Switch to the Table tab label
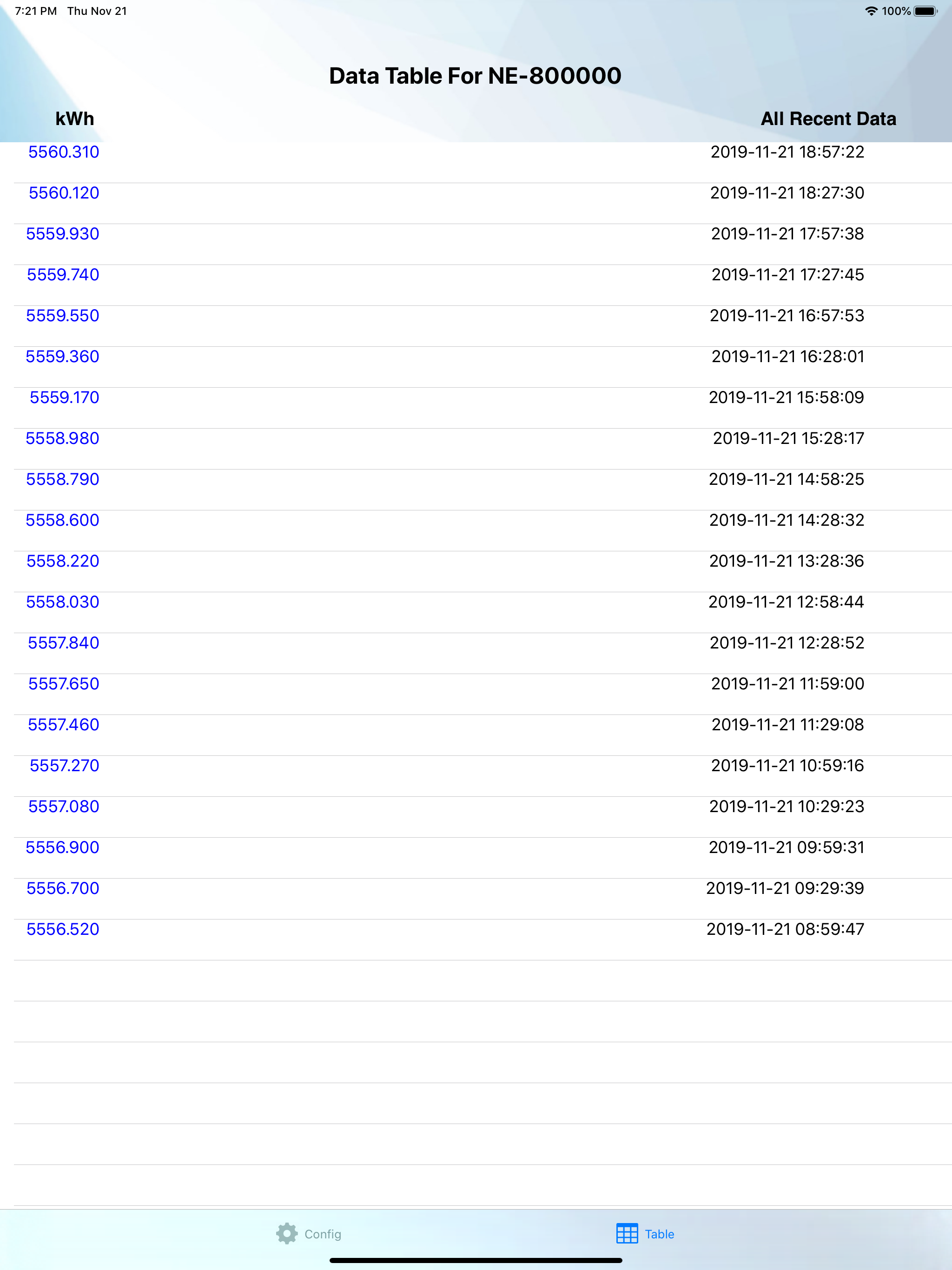This screenshot has width=952, height=1270. pos(659,1234)
